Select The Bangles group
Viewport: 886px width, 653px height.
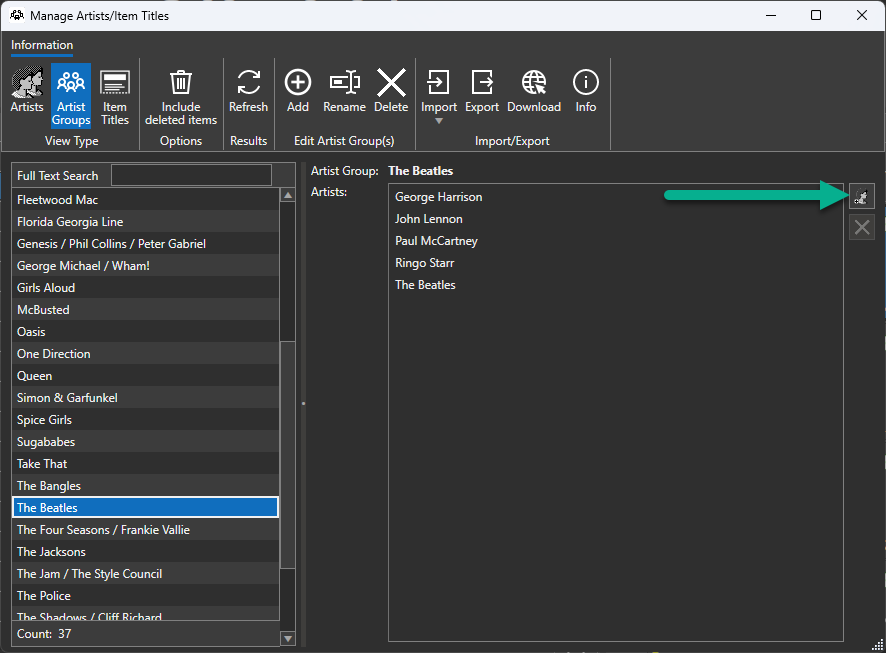click(x=145, y=486)
